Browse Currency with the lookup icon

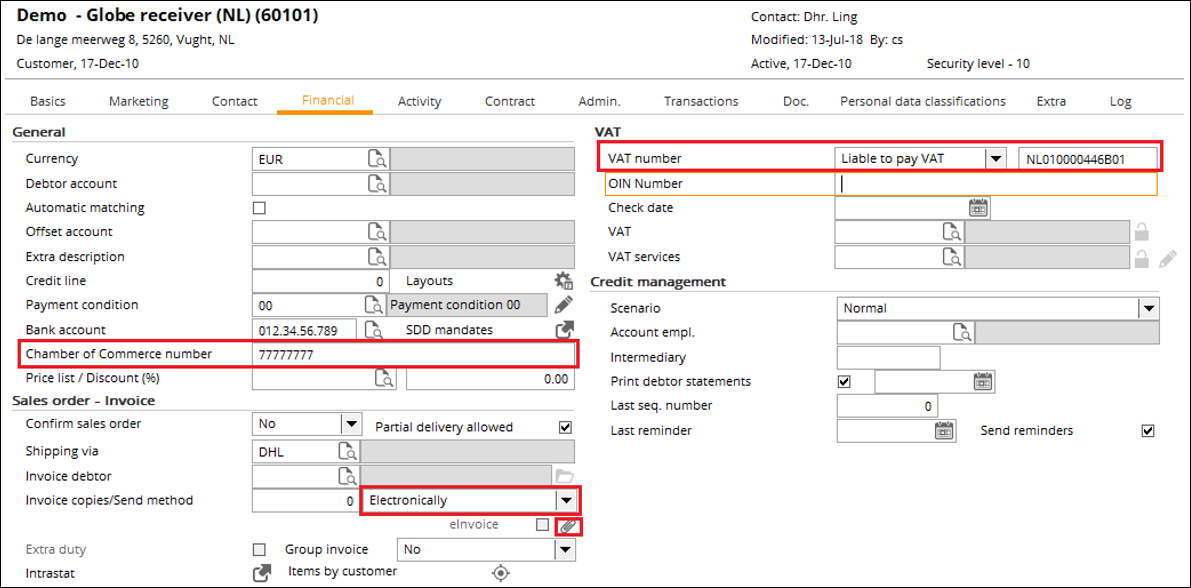pos(378,159)
